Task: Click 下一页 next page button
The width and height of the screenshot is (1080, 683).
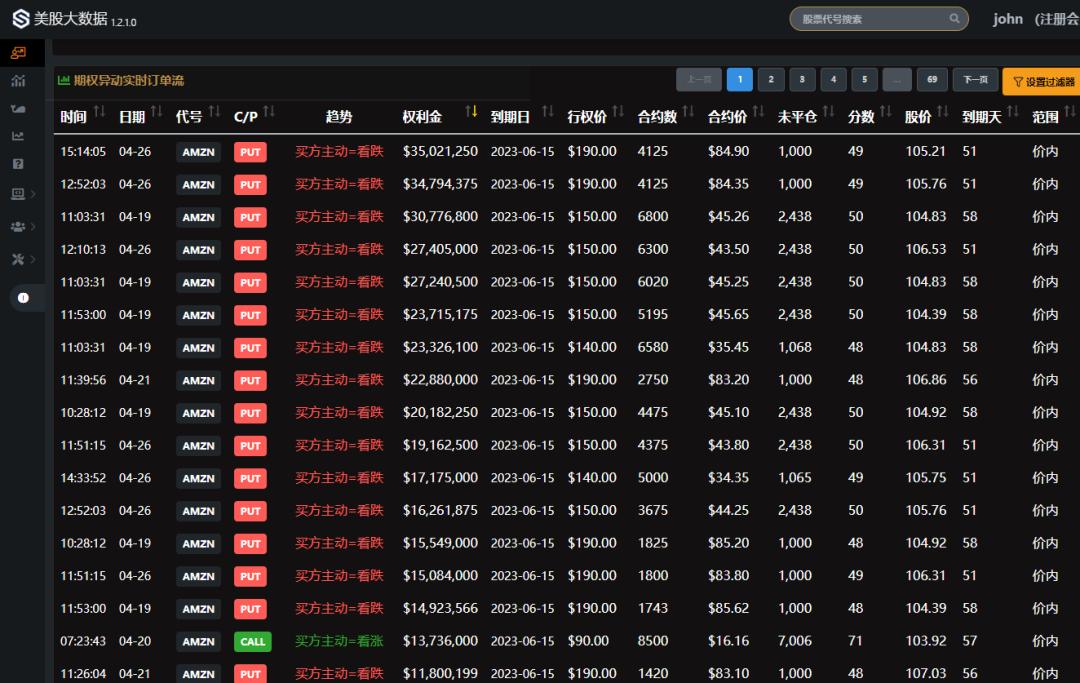Action: point(975,81)
